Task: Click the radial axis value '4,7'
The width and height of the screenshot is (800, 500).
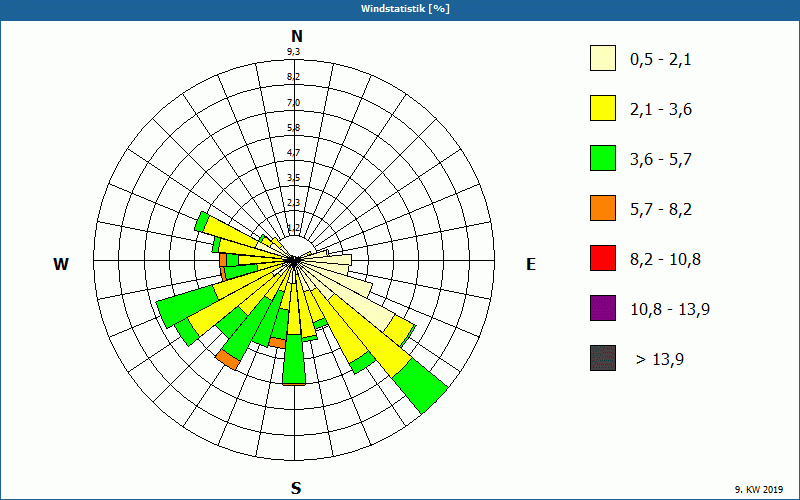Action: point(293,153)
